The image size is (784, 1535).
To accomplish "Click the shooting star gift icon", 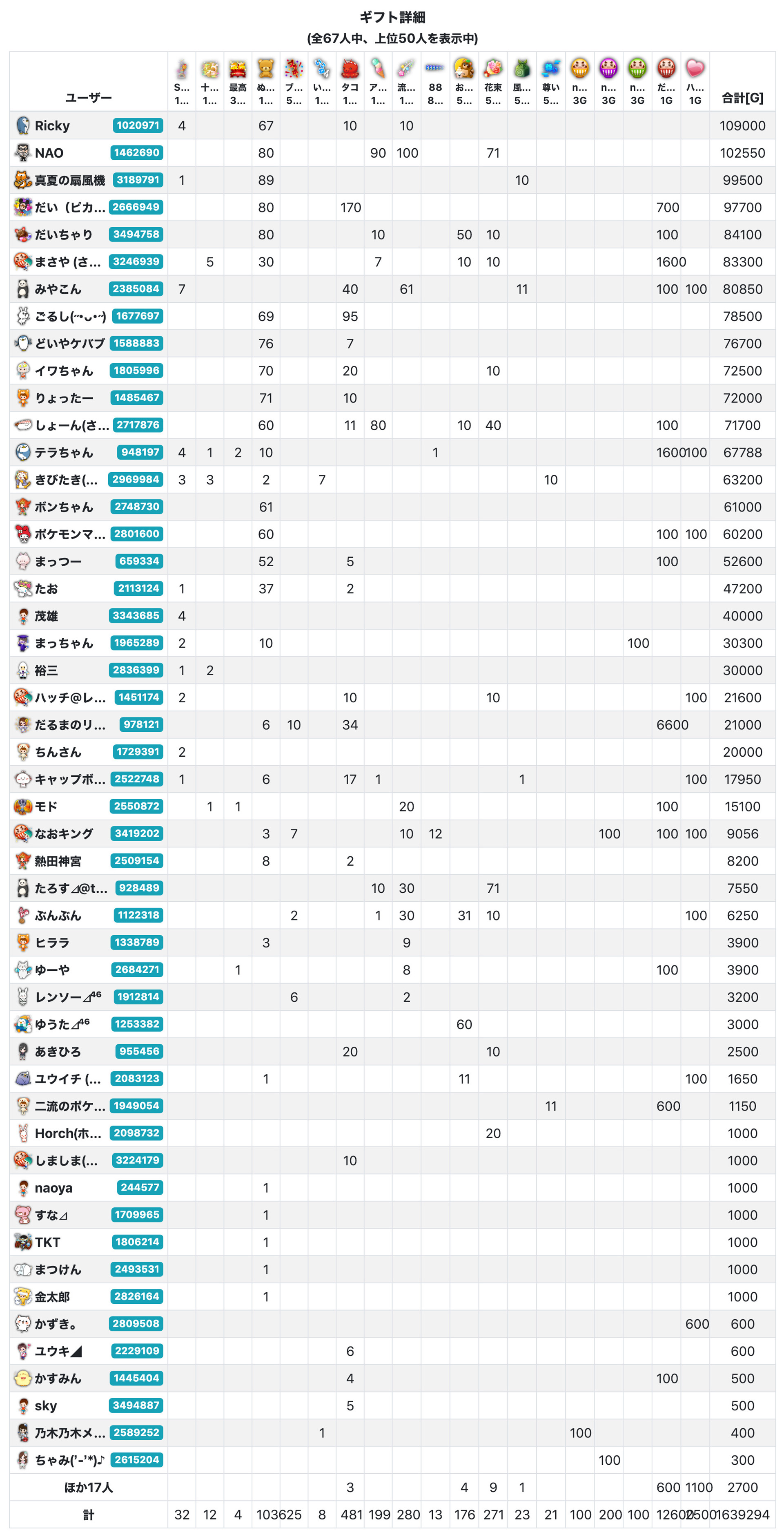I will (x=406, y=69).
